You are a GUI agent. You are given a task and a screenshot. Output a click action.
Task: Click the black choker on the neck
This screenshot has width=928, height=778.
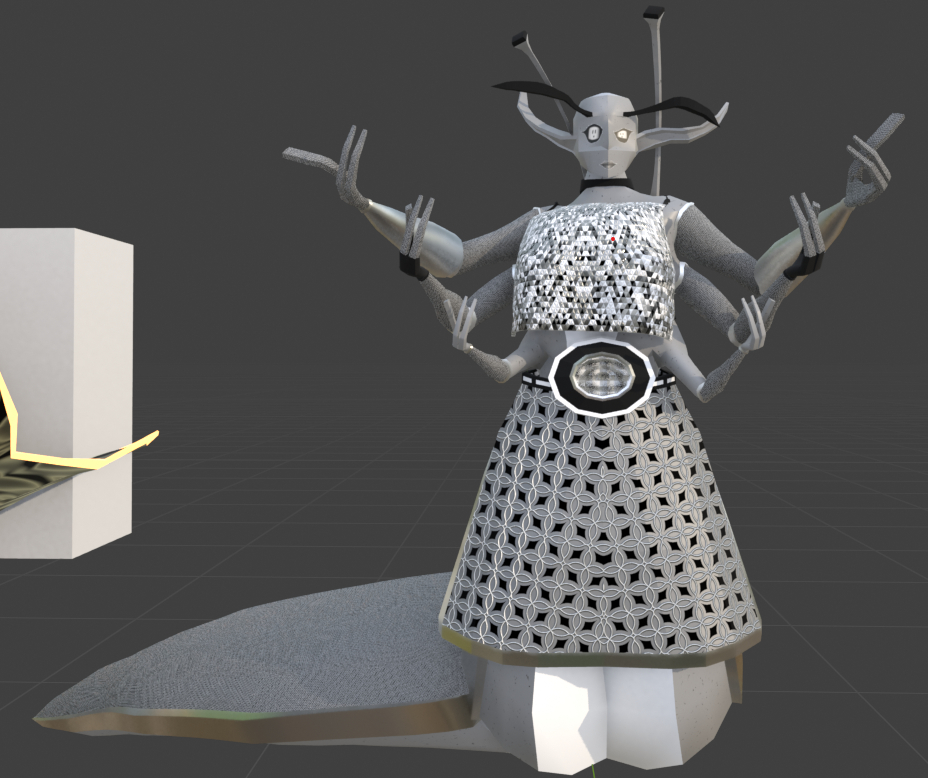coord(608,184)
